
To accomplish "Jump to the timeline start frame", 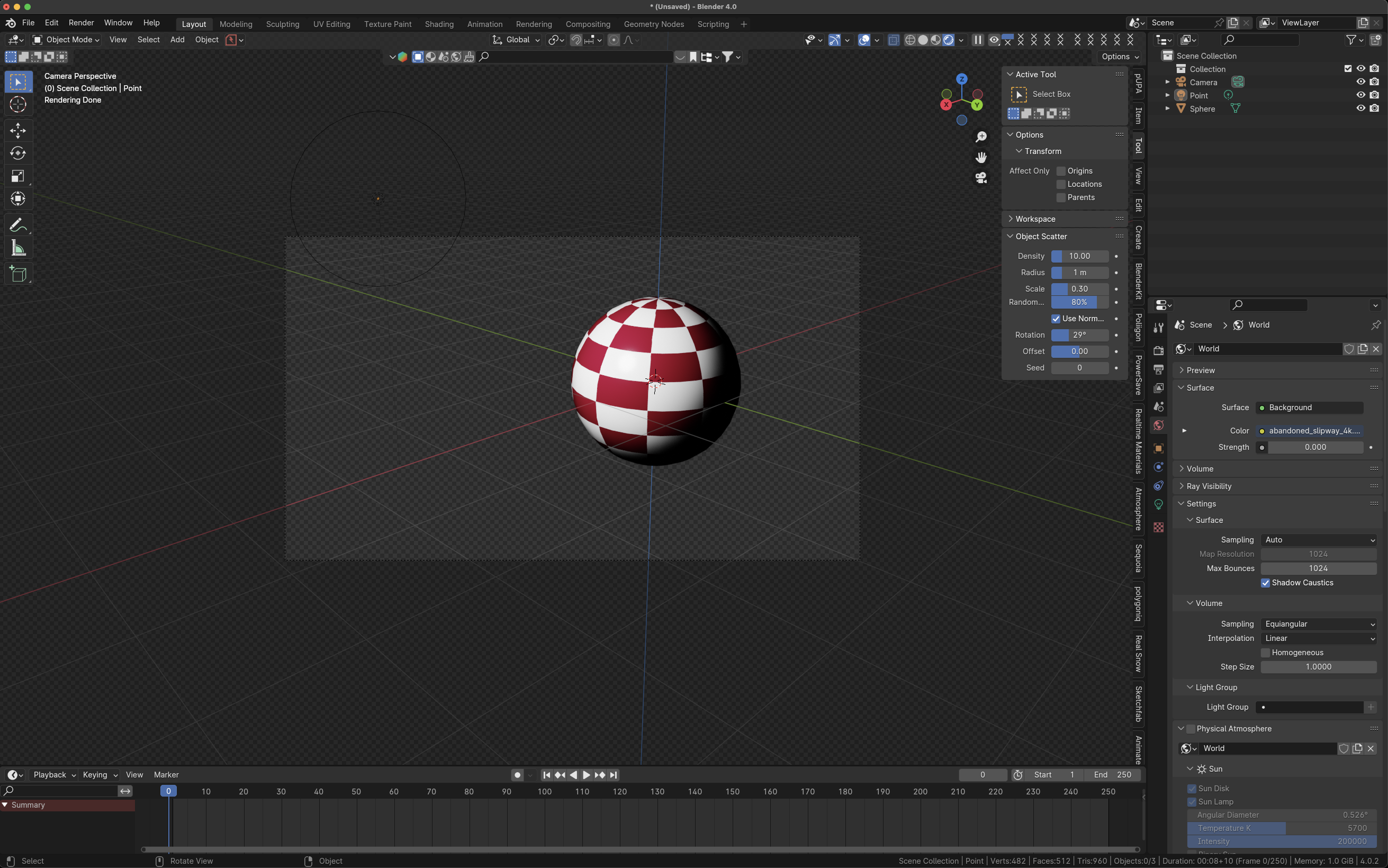I will pyautogui.click(x=546, y=775).
